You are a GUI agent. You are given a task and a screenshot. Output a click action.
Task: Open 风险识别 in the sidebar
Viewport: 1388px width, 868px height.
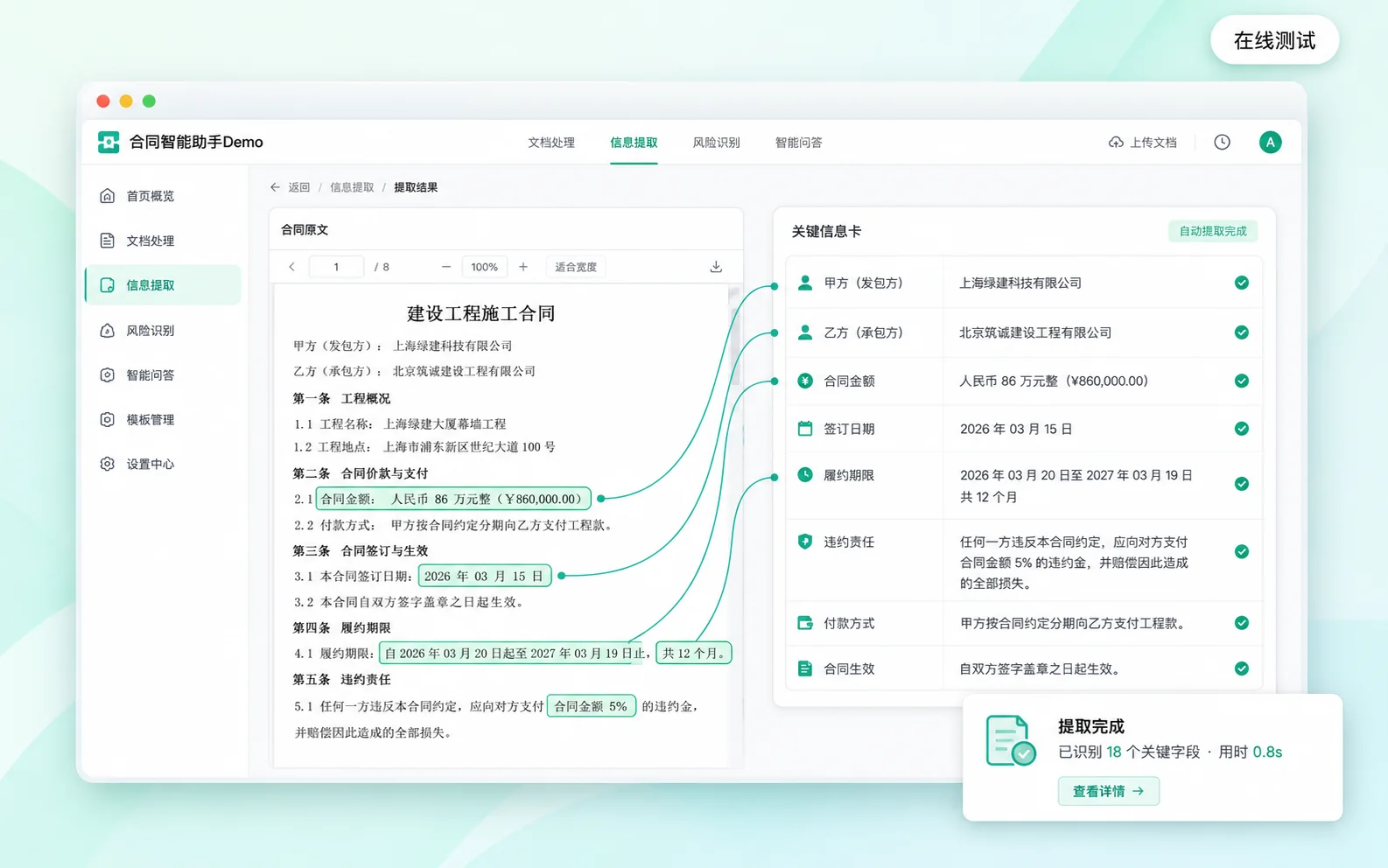point(163,331)
